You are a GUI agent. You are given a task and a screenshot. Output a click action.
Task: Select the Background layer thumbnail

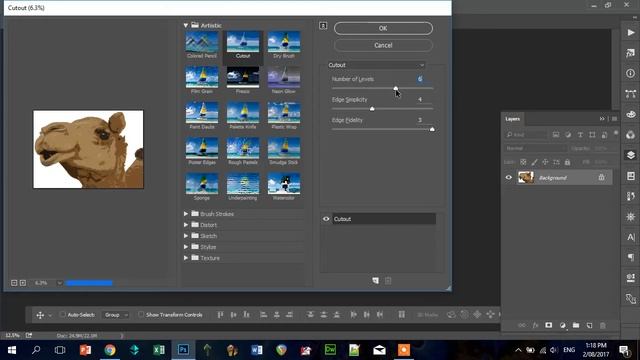[x=526, y=178]
